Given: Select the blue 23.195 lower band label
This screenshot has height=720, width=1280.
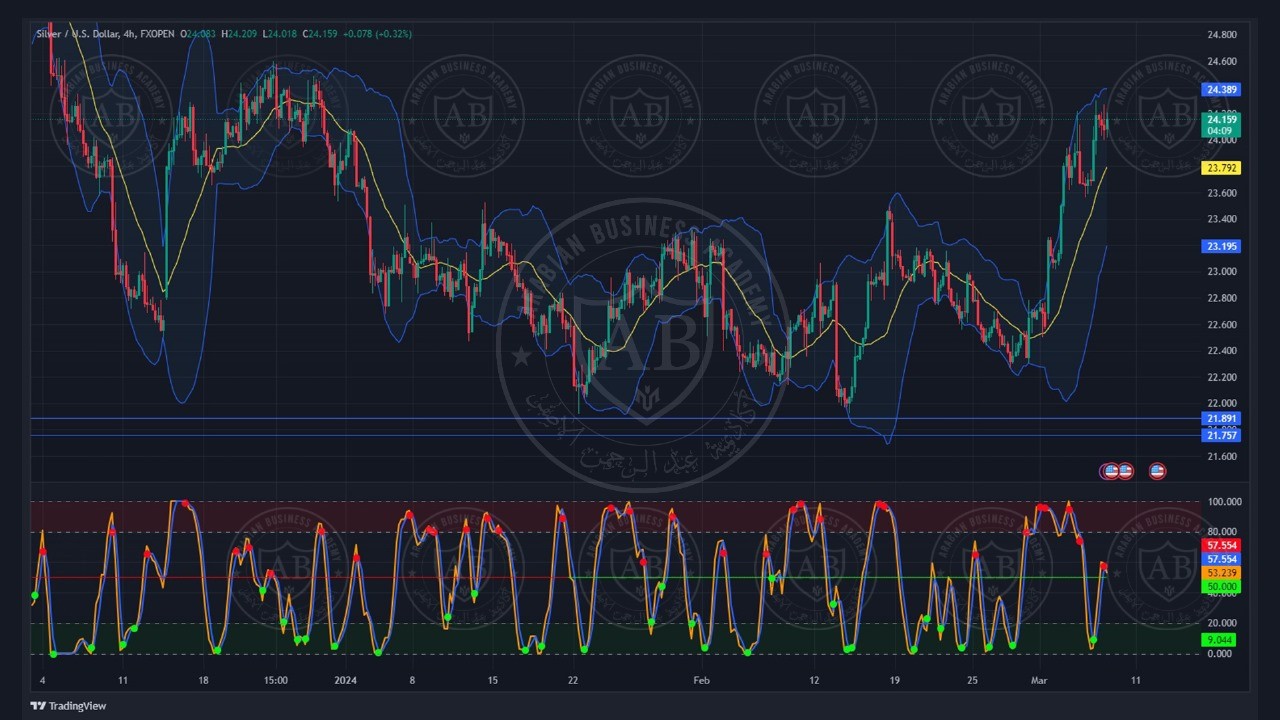Looking at the screenshot, I should [x=1222, y=246].
